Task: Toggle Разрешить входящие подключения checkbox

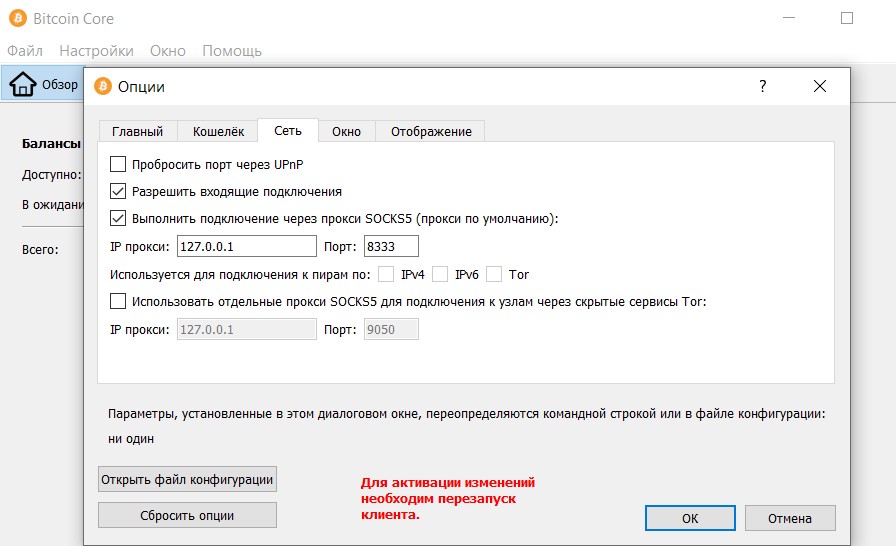Action: coord(118,191)
